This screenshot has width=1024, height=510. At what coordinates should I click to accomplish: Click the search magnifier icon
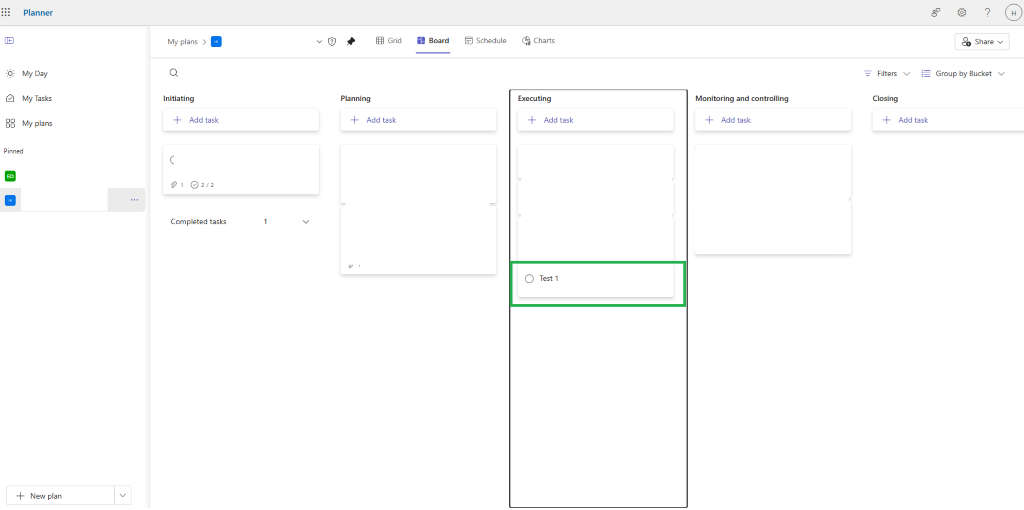pyautogui.click(x=173, y=73)
